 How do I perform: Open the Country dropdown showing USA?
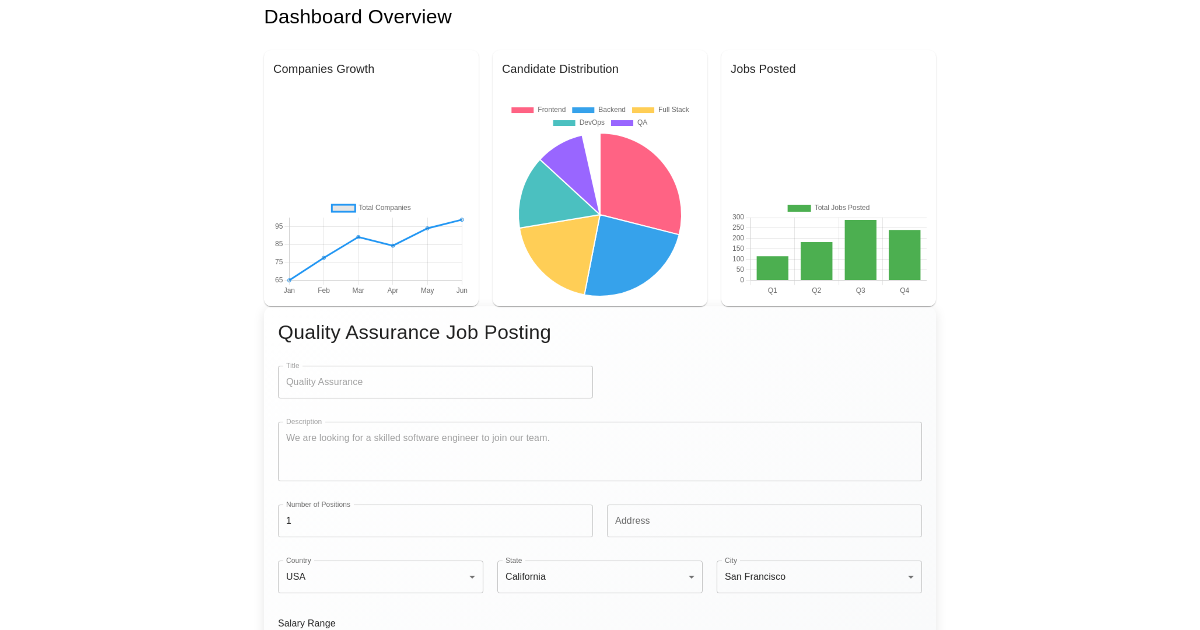pyautogui.click(x=380, y=577)
